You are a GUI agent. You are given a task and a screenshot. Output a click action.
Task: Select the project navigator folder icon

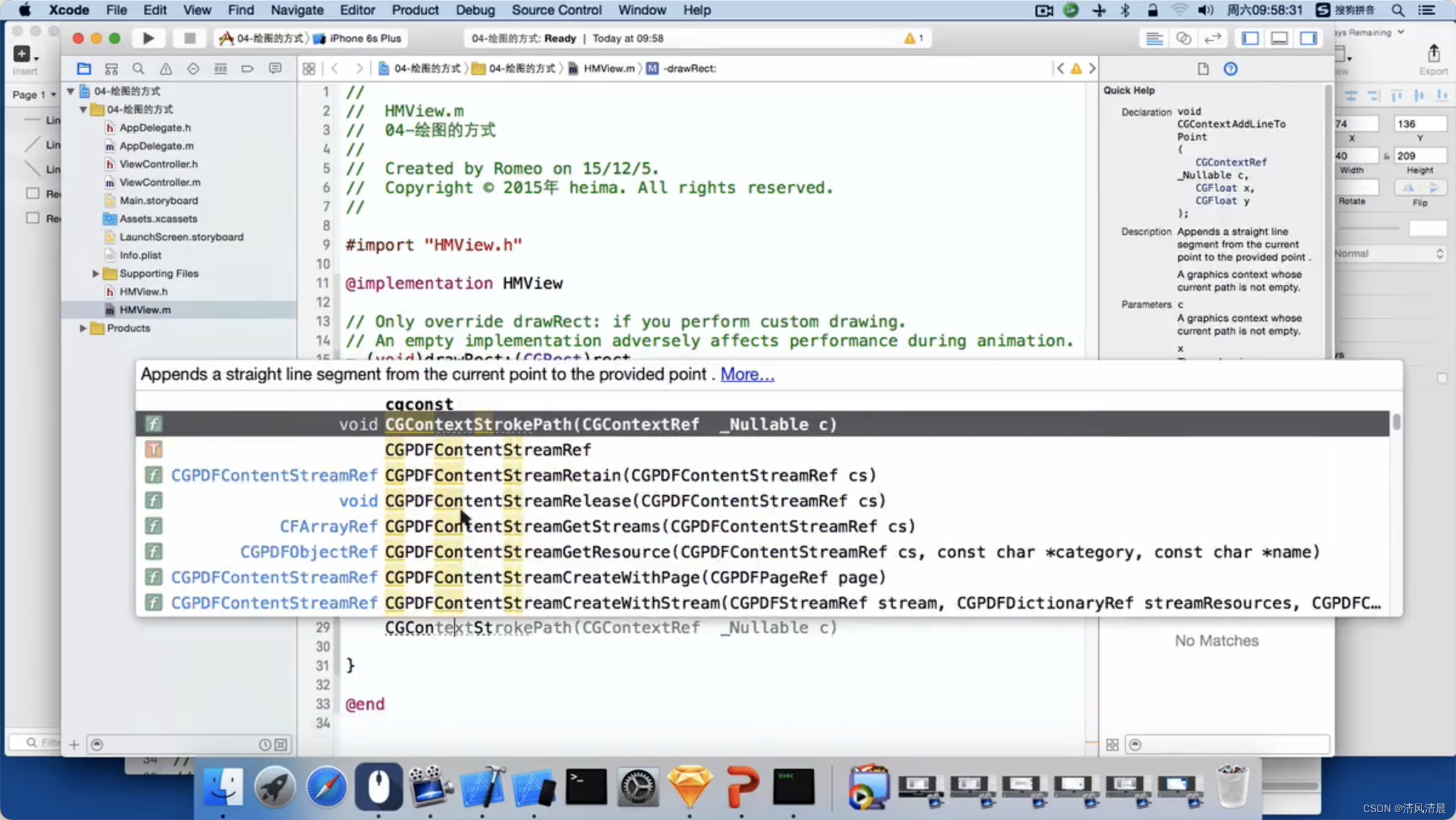point(84,67)
